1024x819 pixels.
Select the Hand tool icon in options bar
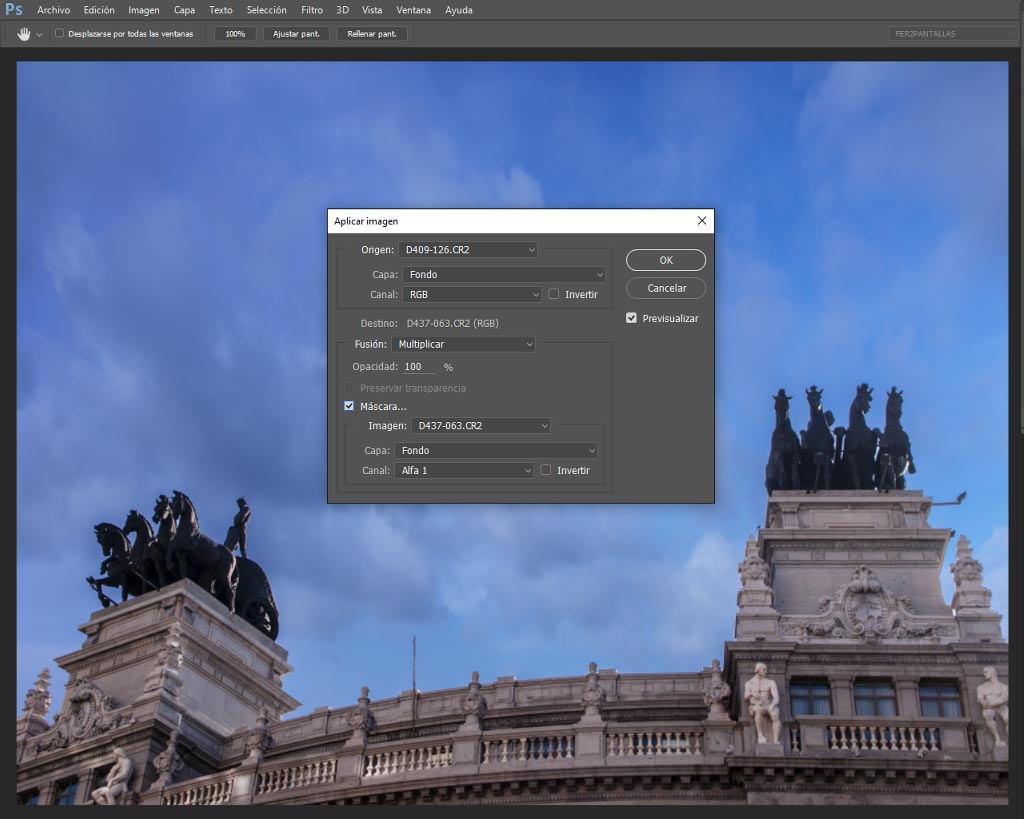click(24, 34)
